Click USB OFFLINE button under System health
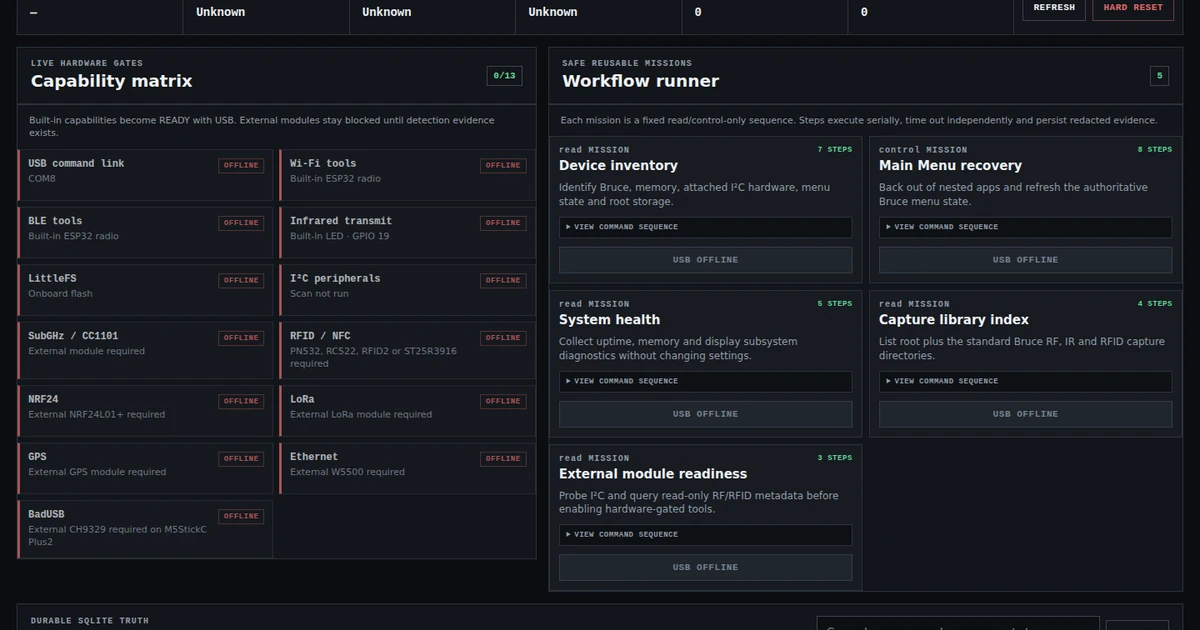This screenshot has height=630, width=1200. [705, 414]
